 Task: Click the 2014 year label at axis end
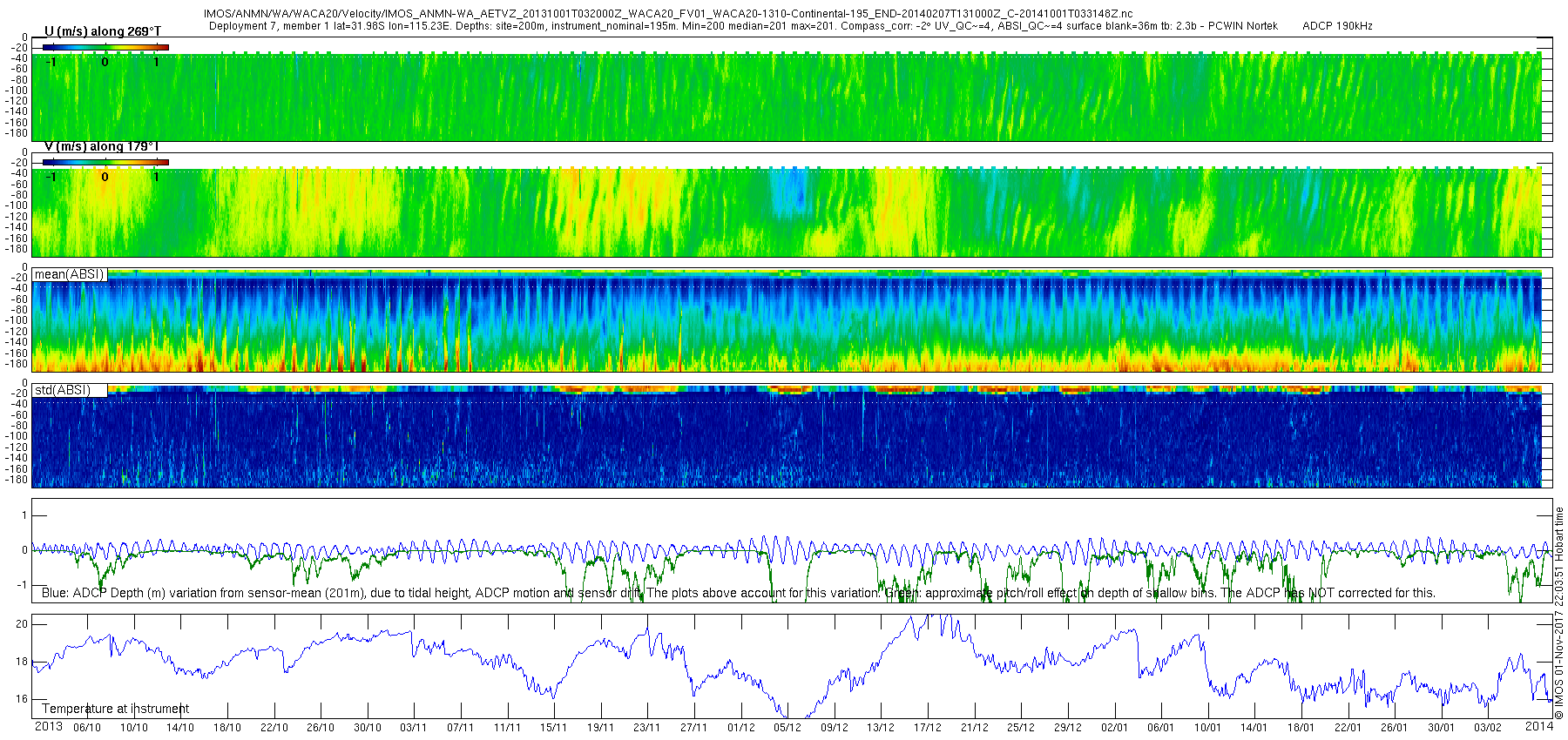[x=1539, y=726]
